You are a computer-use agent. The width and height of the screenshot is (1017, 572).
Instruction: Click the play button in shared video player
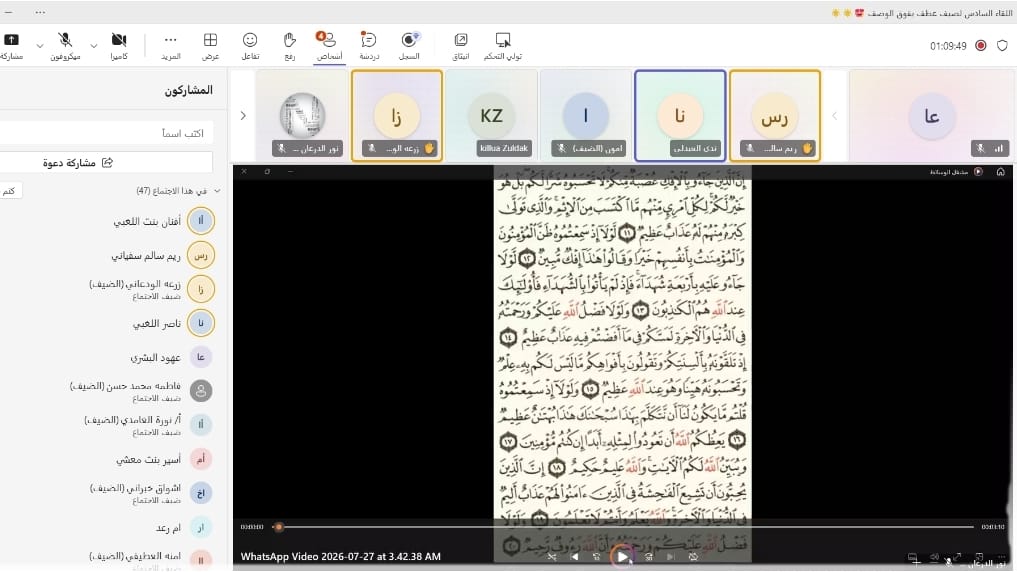coord(623,556)
